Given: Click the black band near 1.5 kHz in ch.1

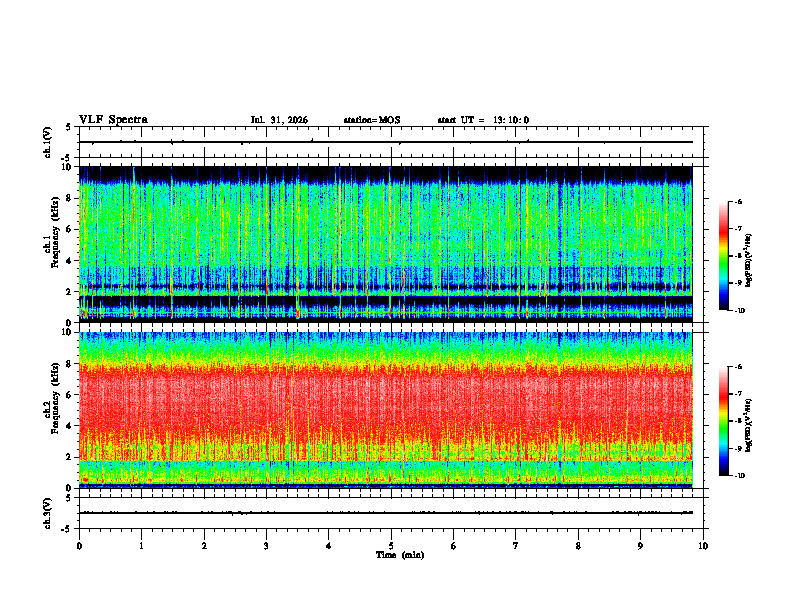Looking at the screenshot, I should pyautogui.click(x=386, y=300).
